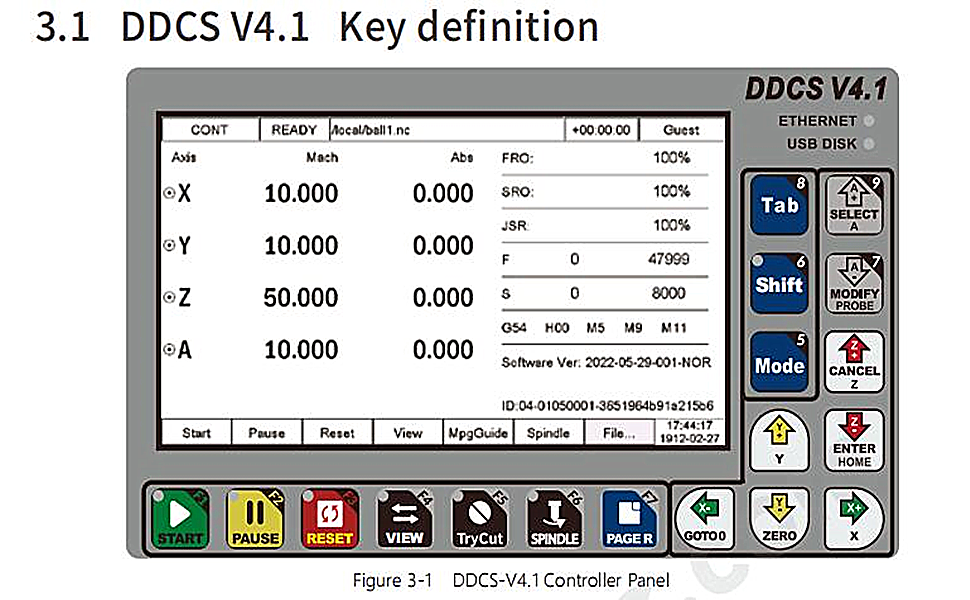This screenshot has height=600, width=970.
Task: Click the ETHERNET status LED
Action: [x=869, y=121]
